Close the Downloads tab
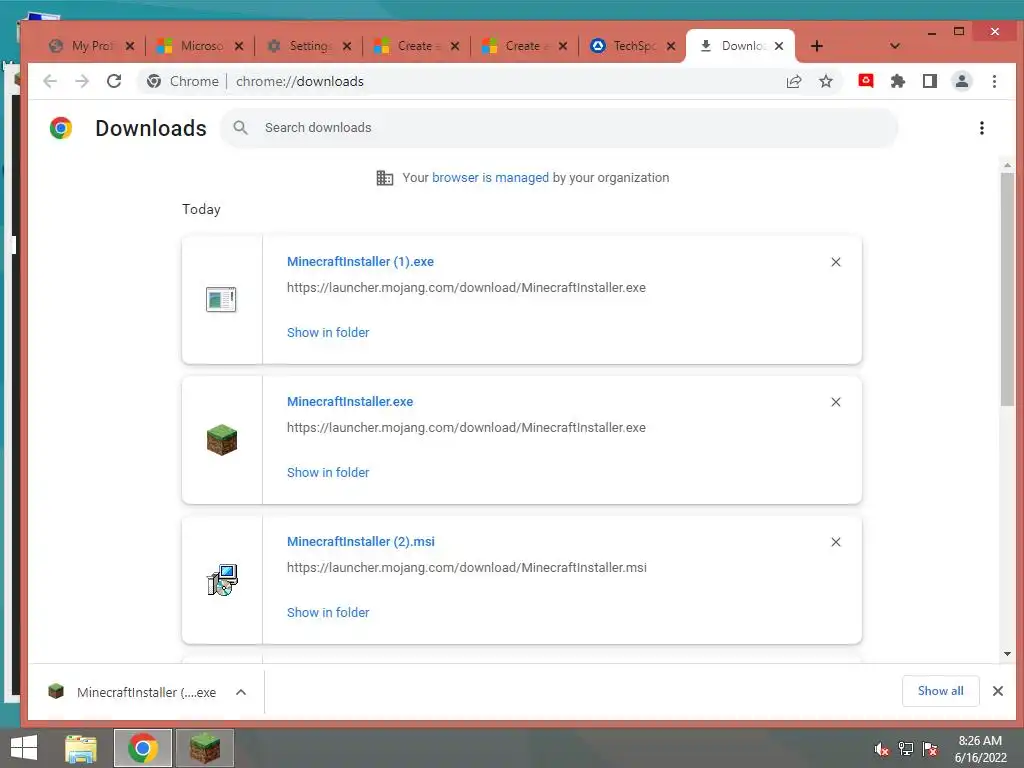 click(x=779, y=46)
